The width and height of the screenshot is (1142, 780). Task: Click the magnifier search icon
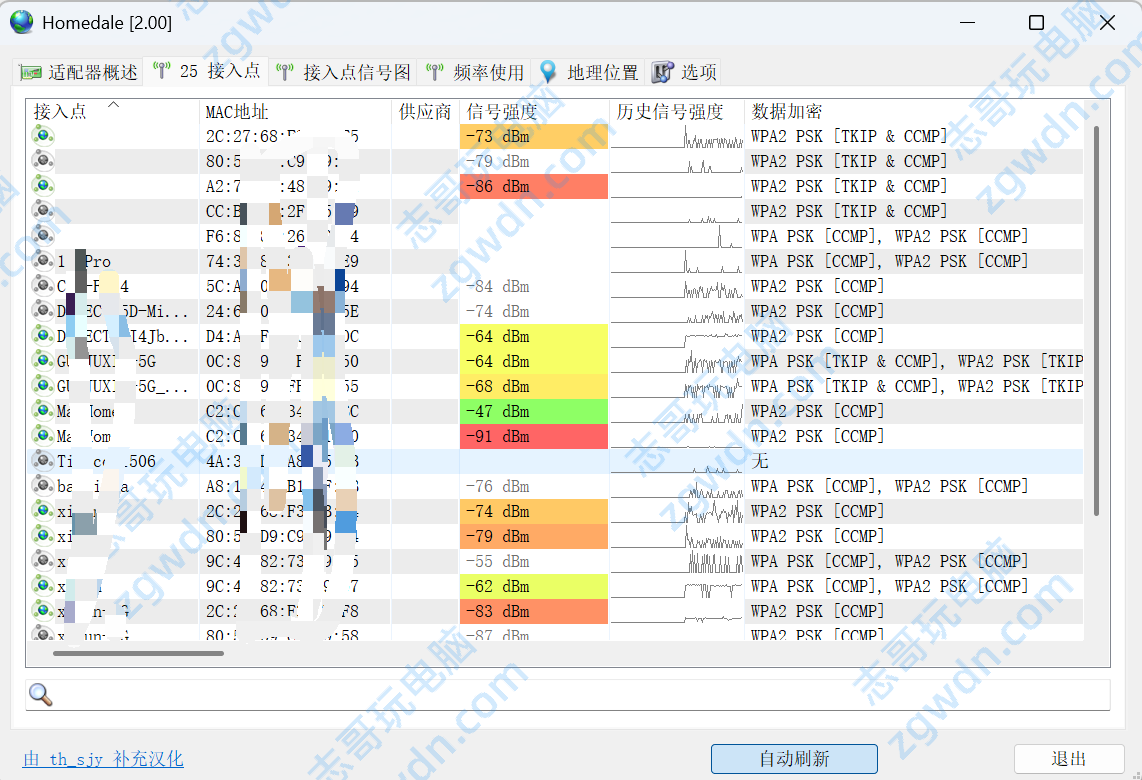40,695
